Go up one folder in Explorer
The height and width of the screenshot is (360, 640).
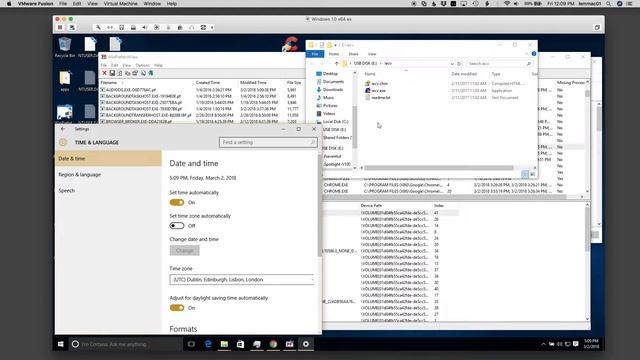click(x=336, y=64)
